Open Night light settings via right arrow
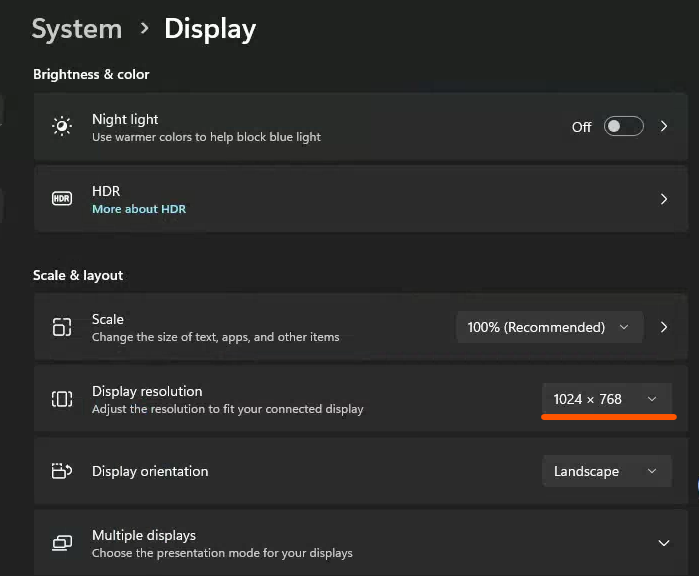Image resolution: width=699 pixels, height=576 pixels. [664, 127]
